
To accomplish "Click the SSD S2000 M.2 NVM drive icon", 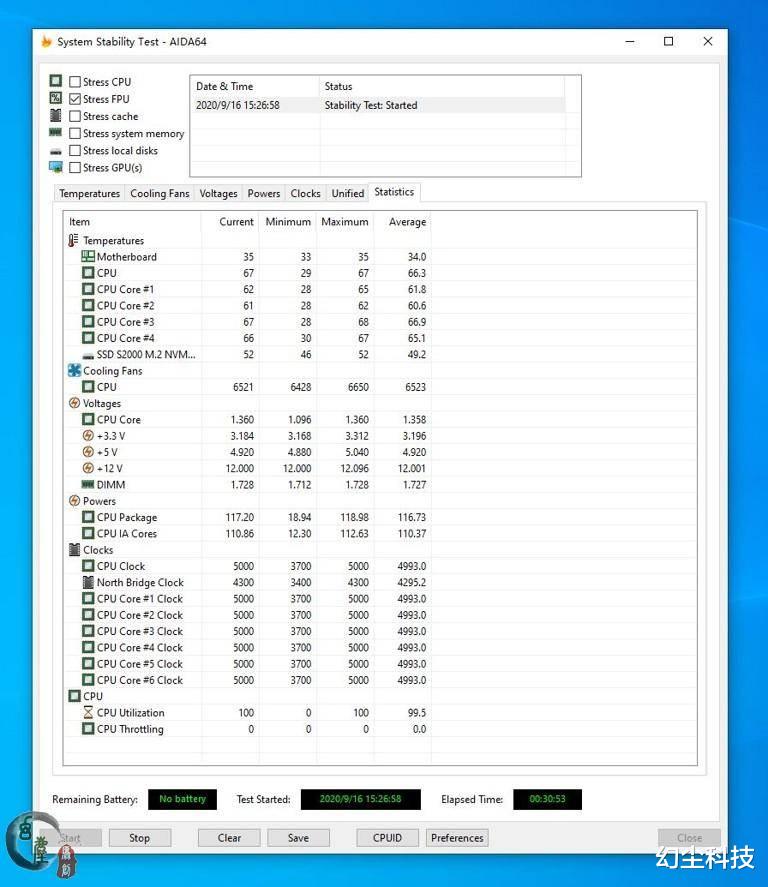I will (88, 356).
